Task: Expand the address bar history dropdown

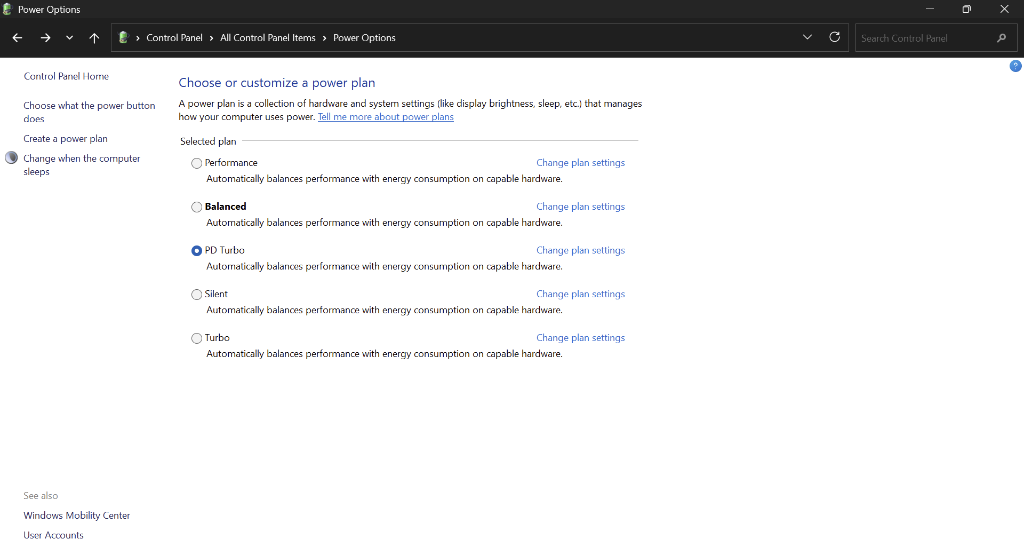Action: (x=807, y=37)
